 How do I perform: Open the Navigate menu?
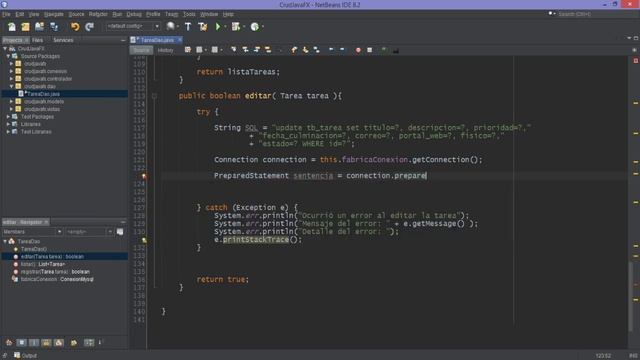(x=53, y=14)
